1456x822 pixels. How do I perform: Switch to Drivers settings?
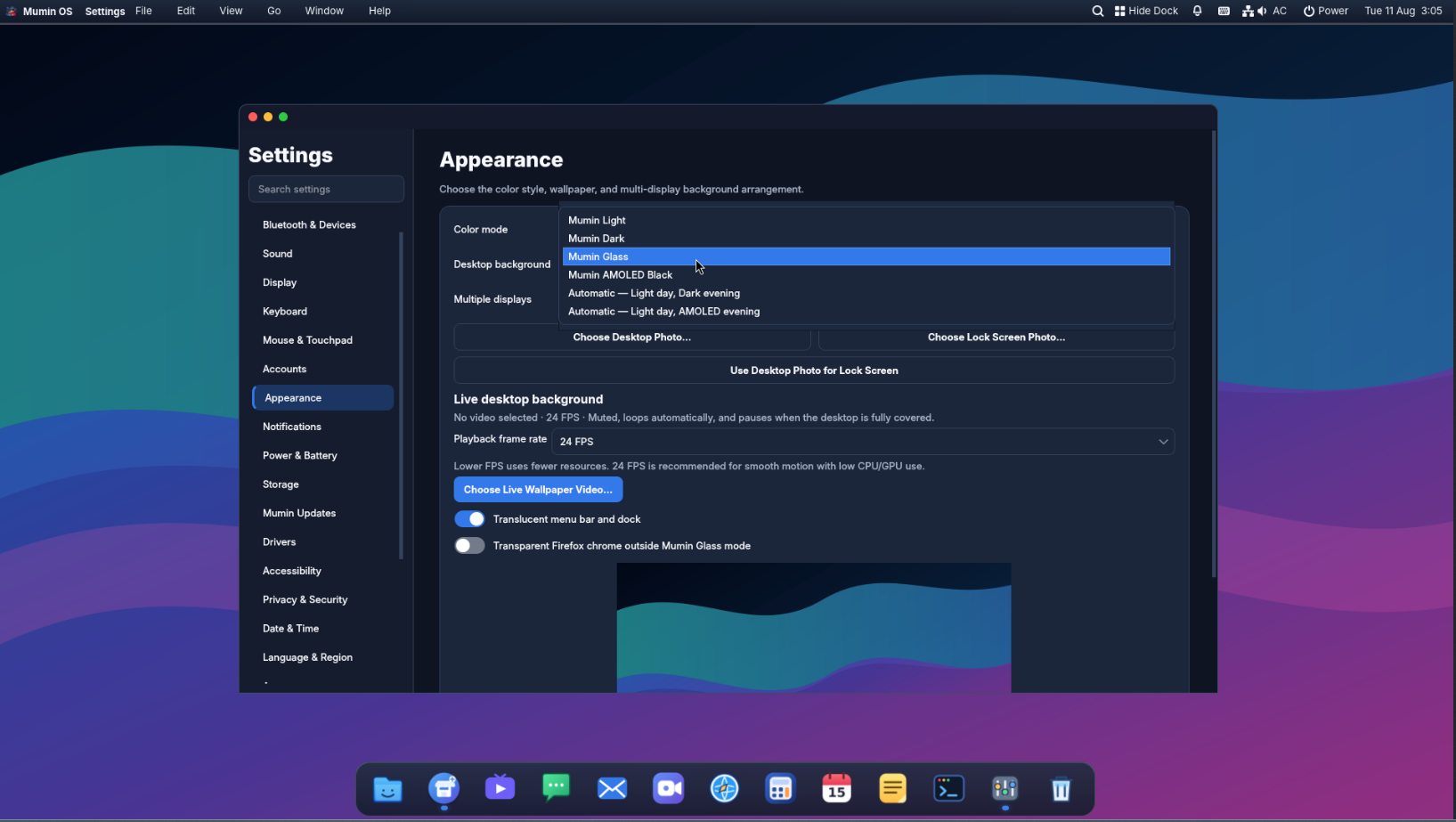point(323,542)
